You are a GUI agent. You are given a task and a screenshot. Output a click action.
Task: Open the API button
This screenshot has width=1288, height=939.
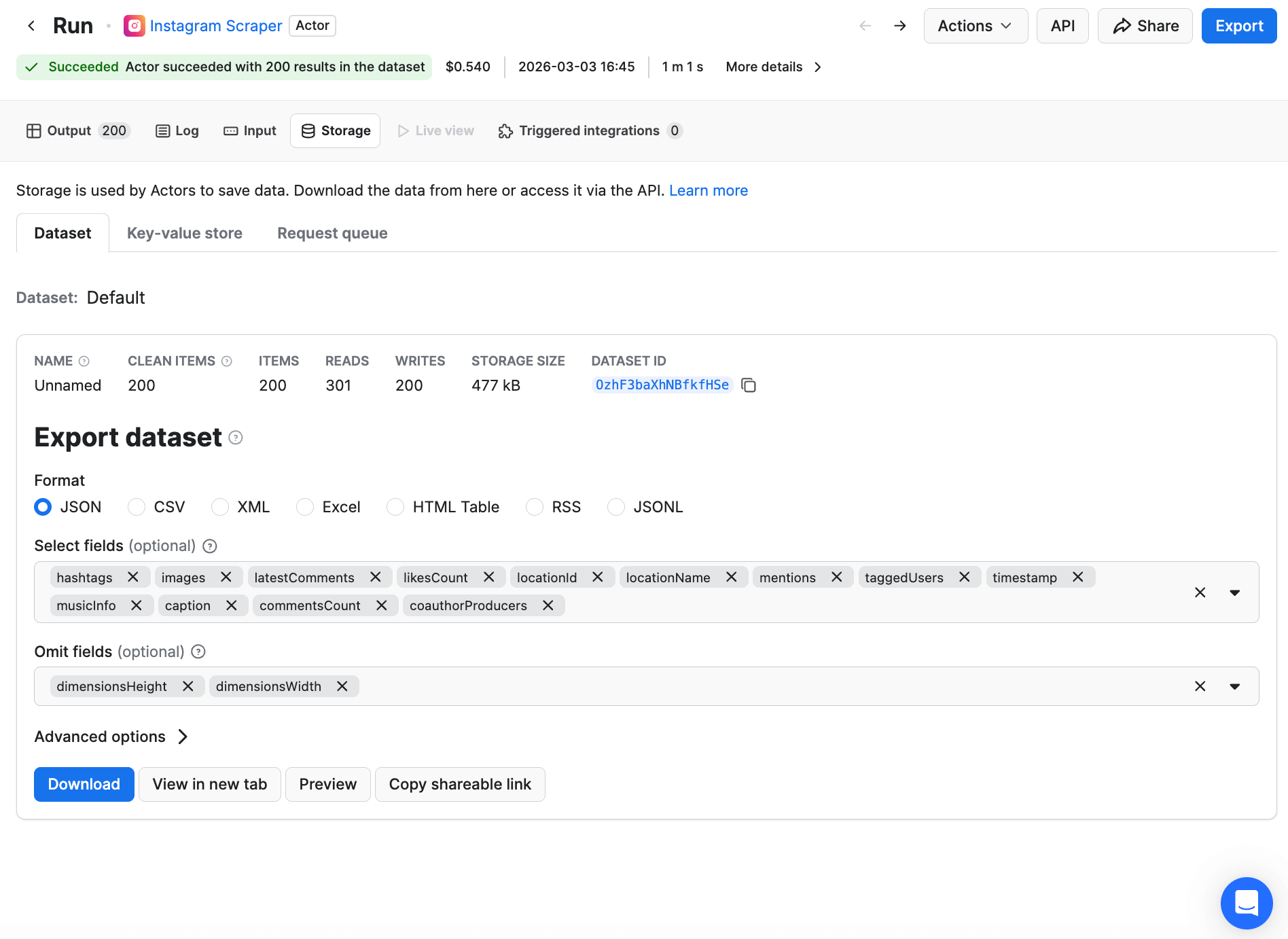point(1062,26)
